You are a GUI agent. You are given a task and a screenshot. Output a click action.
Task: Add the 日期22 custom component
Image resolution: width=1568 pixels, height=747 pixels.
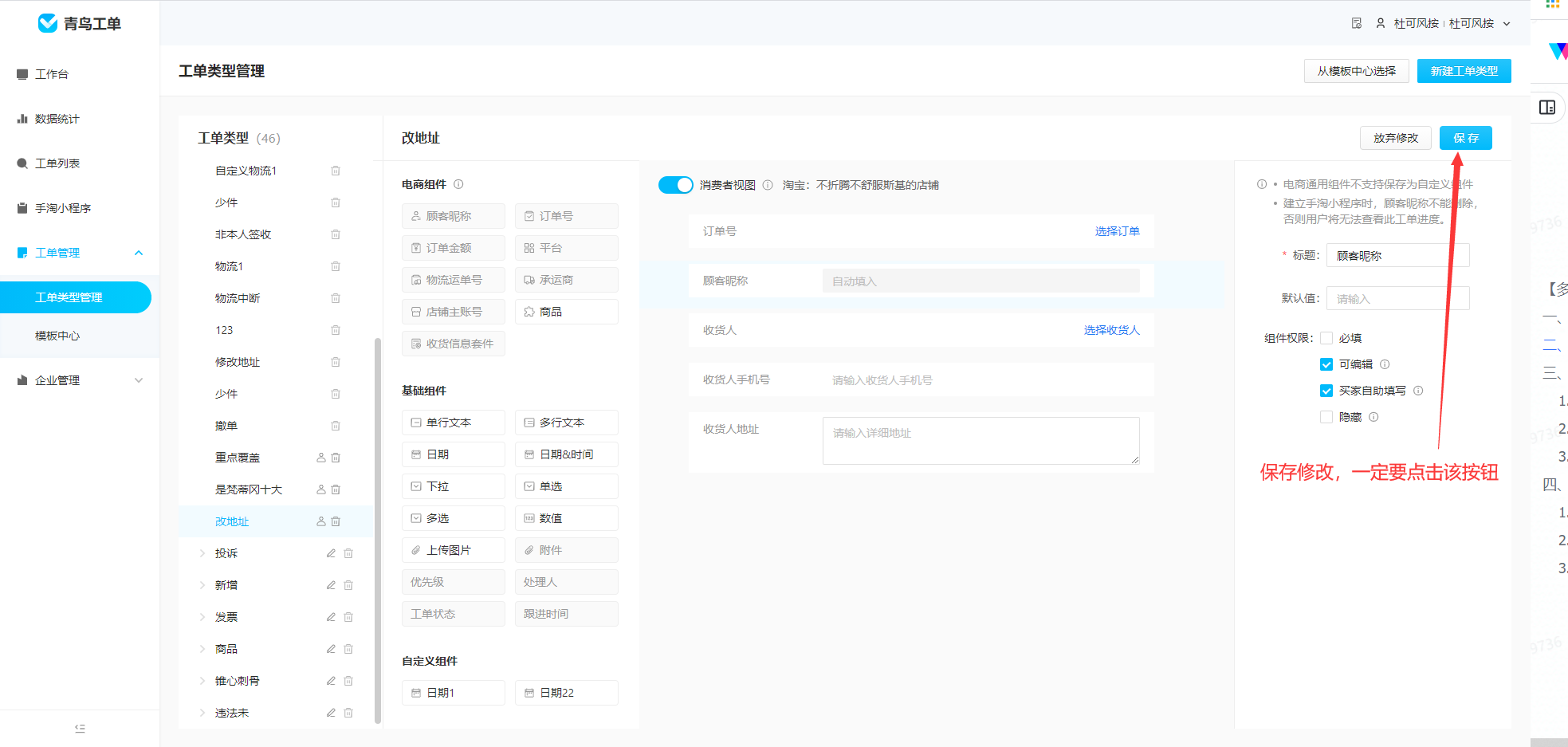coord(567,693)
